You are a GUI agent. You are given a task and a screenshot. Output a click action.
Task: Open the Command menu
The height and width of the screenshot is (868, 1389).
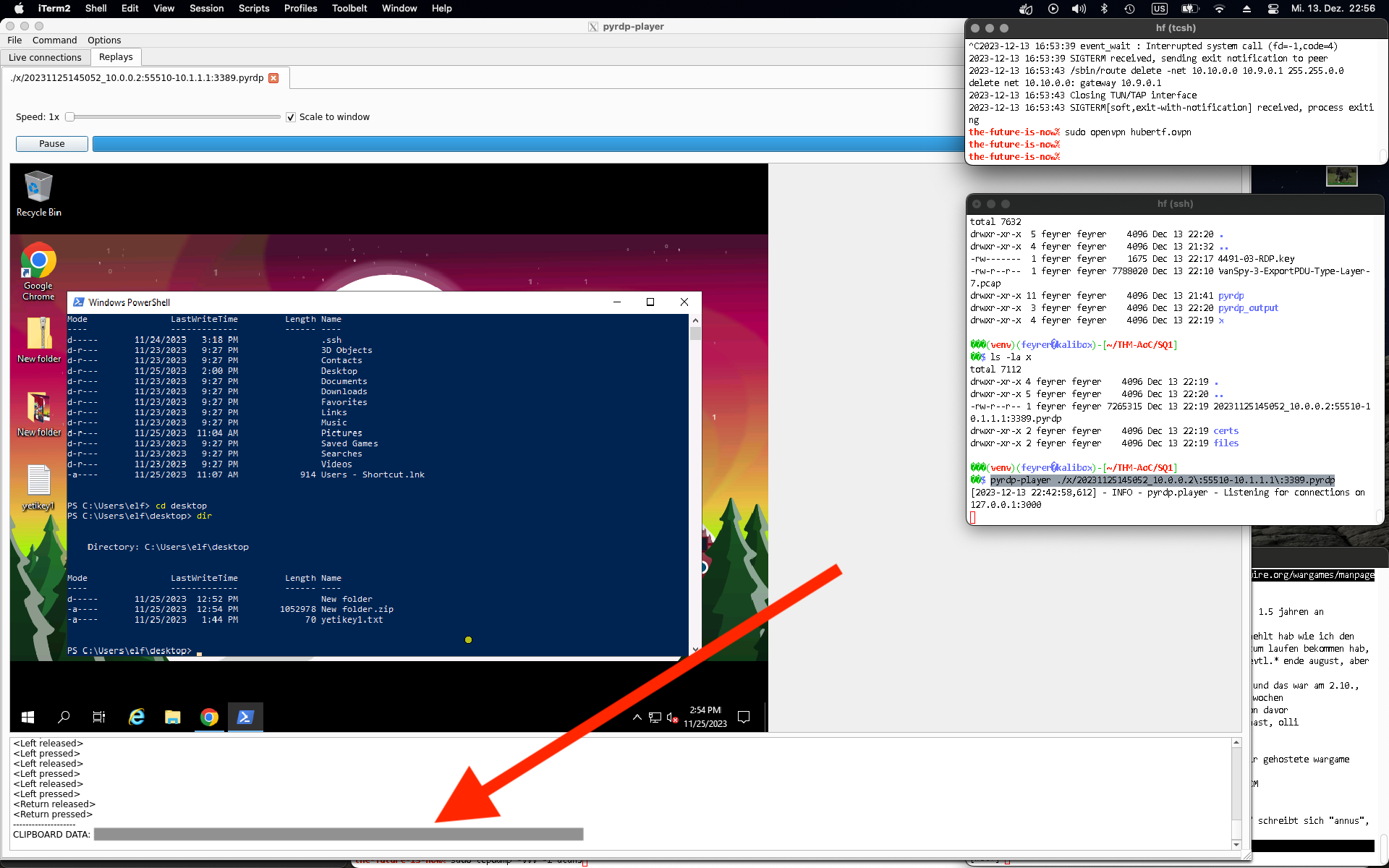(x=54, y=41)
